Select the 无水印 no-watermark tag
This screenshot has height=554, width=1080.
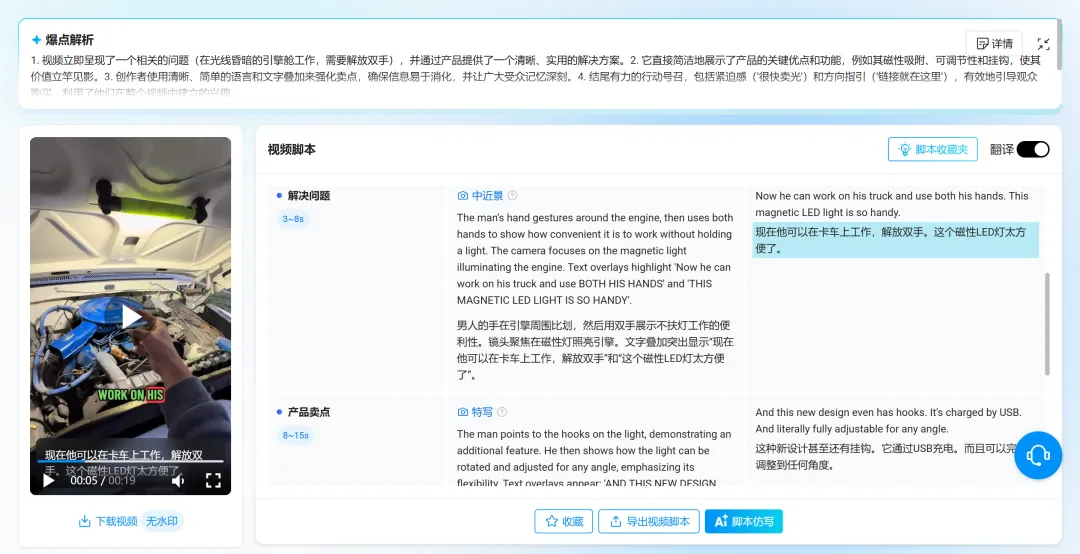point(163,521)
